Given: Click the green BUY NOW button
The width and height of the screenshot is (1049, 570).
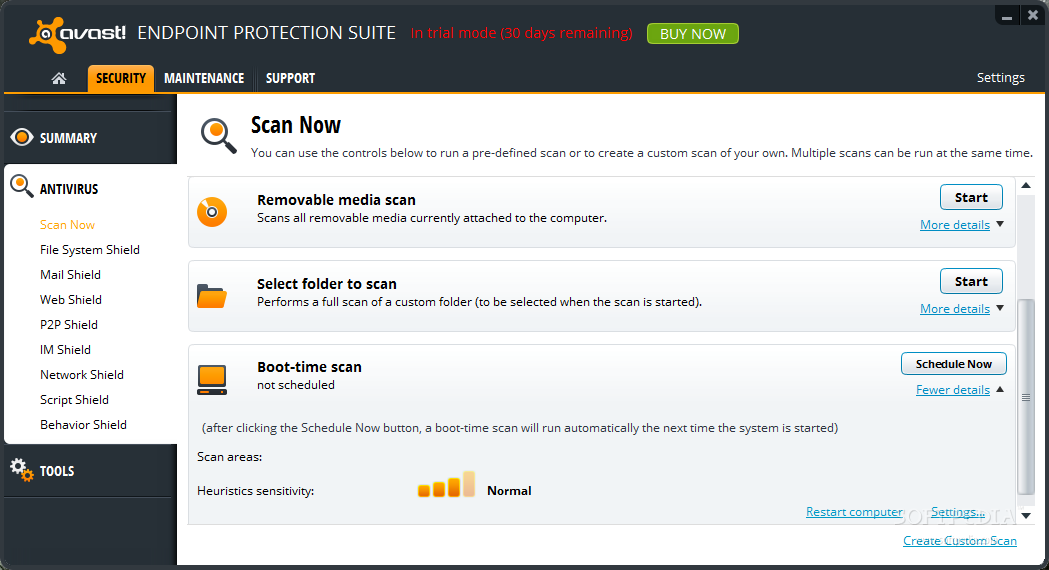Looking at the screenshot, I should point(692,34).
